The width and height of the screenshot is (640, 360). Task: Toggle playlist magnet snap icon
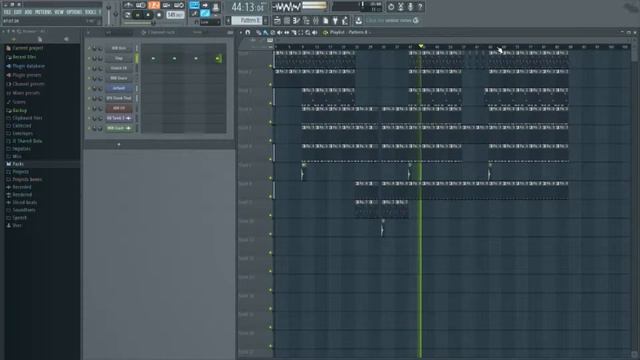(x=248, y=32)
